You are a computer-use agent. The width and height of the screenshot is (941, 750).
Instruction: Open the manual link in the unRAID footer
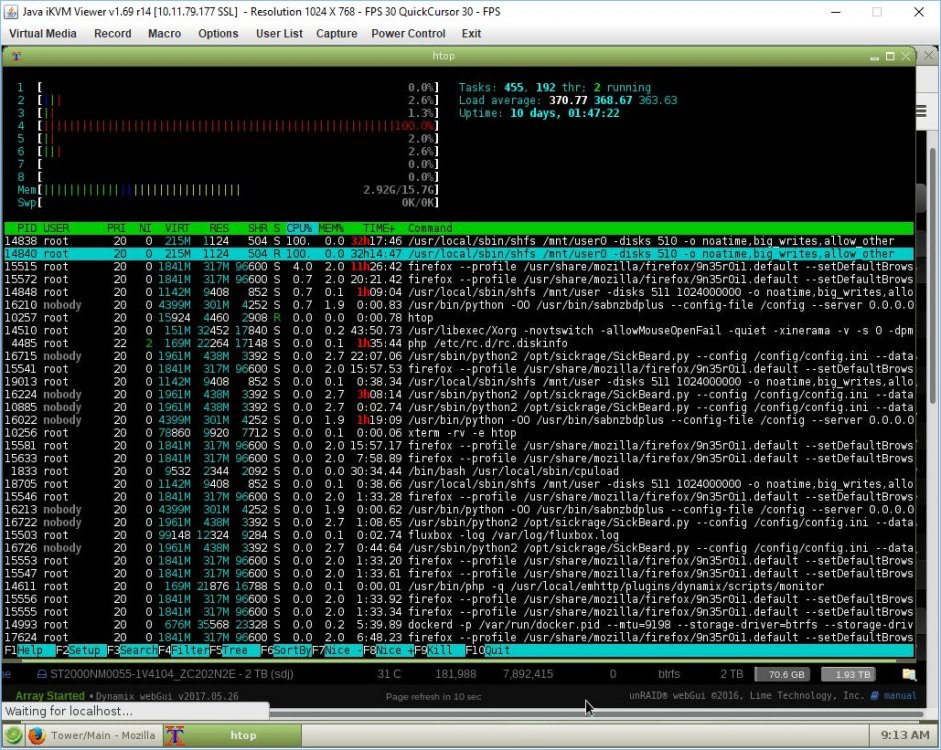click(x=899, y=696)
